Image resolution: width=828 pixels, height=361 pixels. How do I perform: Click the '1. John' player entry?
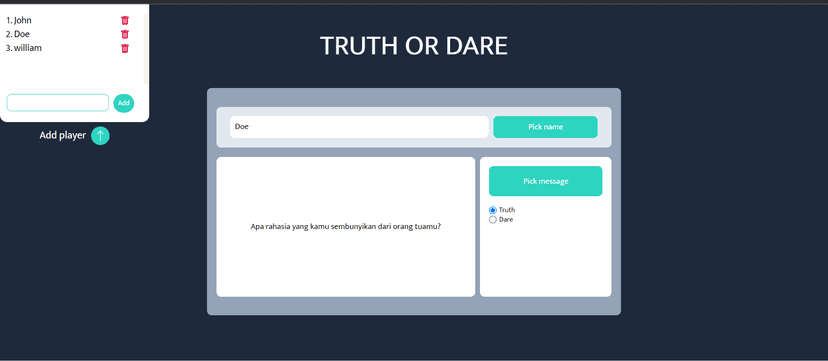pyautogui.click(x=19, y=21)
